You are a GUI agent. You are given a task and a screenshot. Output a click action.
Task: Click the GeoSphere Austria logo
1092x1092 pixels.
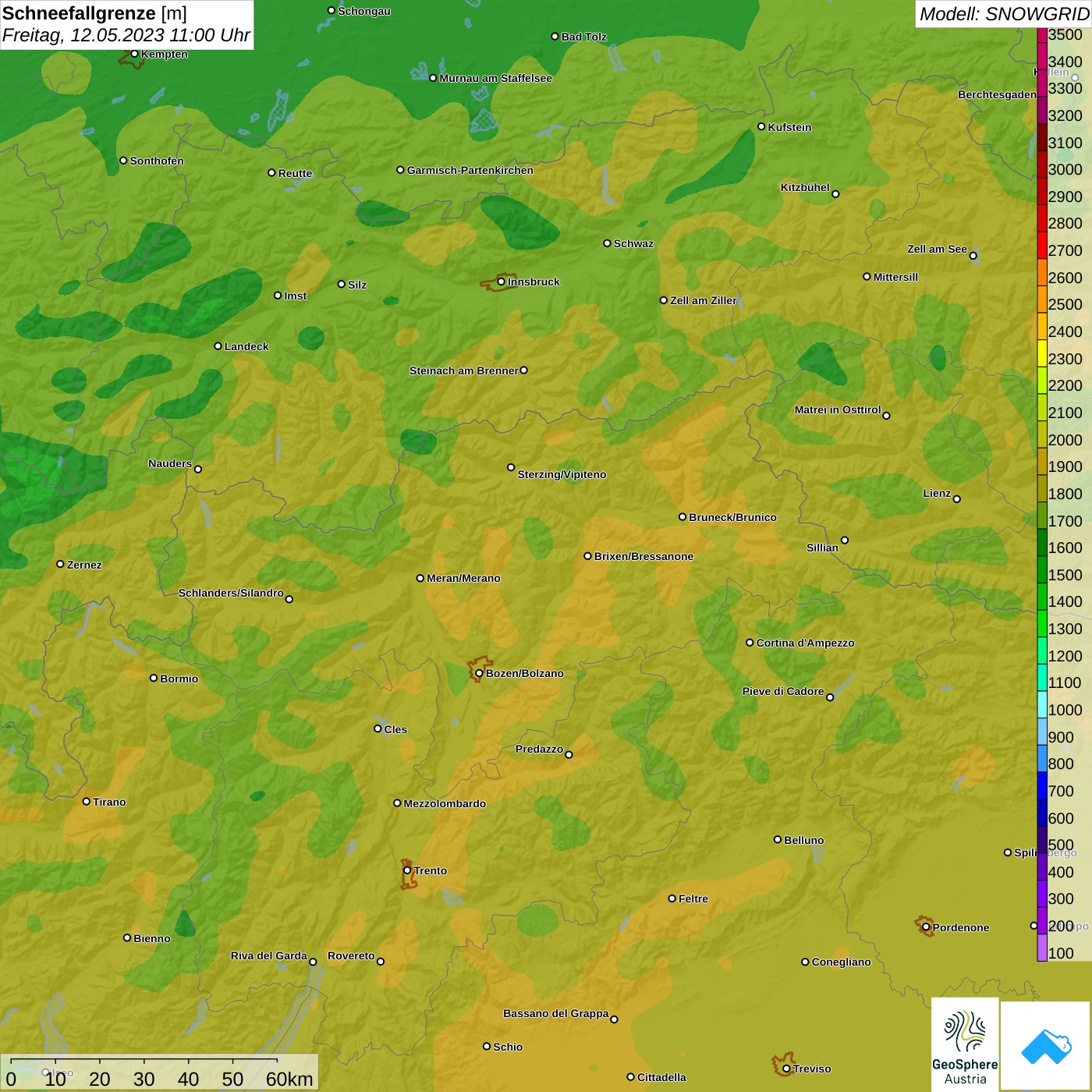[965, 1044]
